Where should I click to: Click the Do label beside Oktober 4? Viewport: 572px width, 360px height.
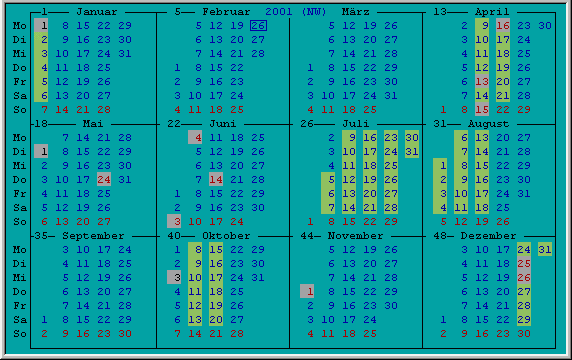(x=20, y=291)
